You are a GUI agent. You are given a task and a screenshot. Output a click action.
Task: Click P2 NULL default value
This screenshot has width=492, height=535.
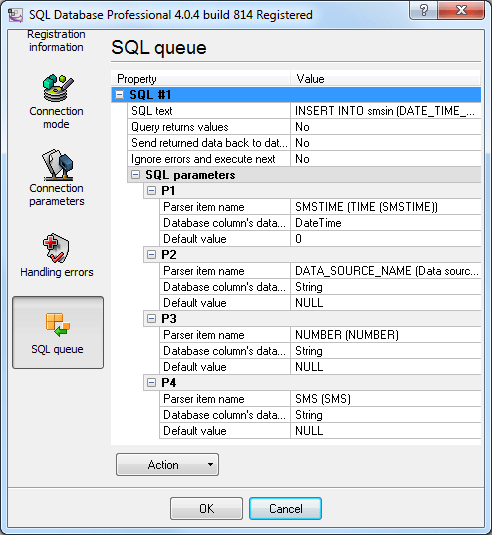386,303
